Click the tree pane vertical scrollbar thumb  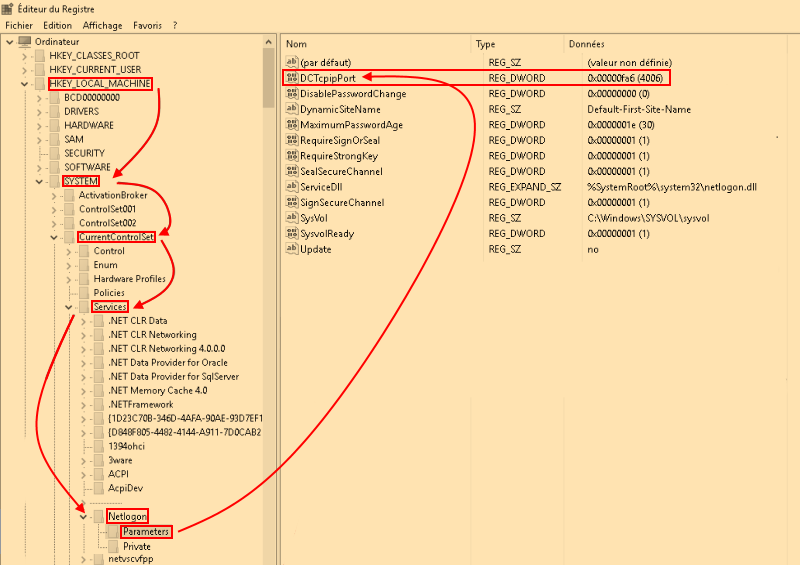coord(269,78)
